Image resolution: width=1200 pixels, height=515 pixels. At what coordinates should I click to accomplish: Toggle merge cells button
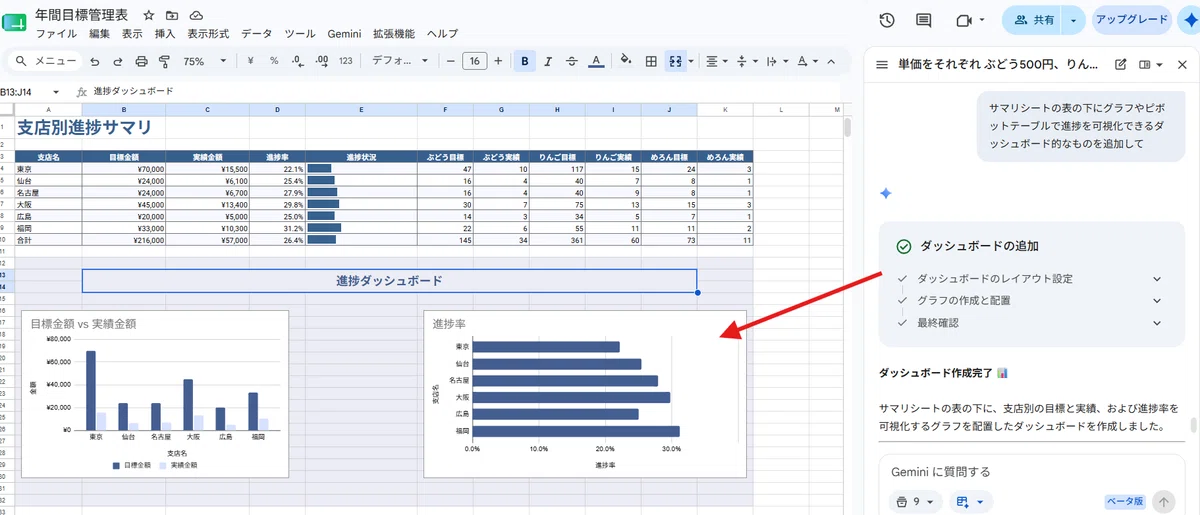tap(675, 61)
